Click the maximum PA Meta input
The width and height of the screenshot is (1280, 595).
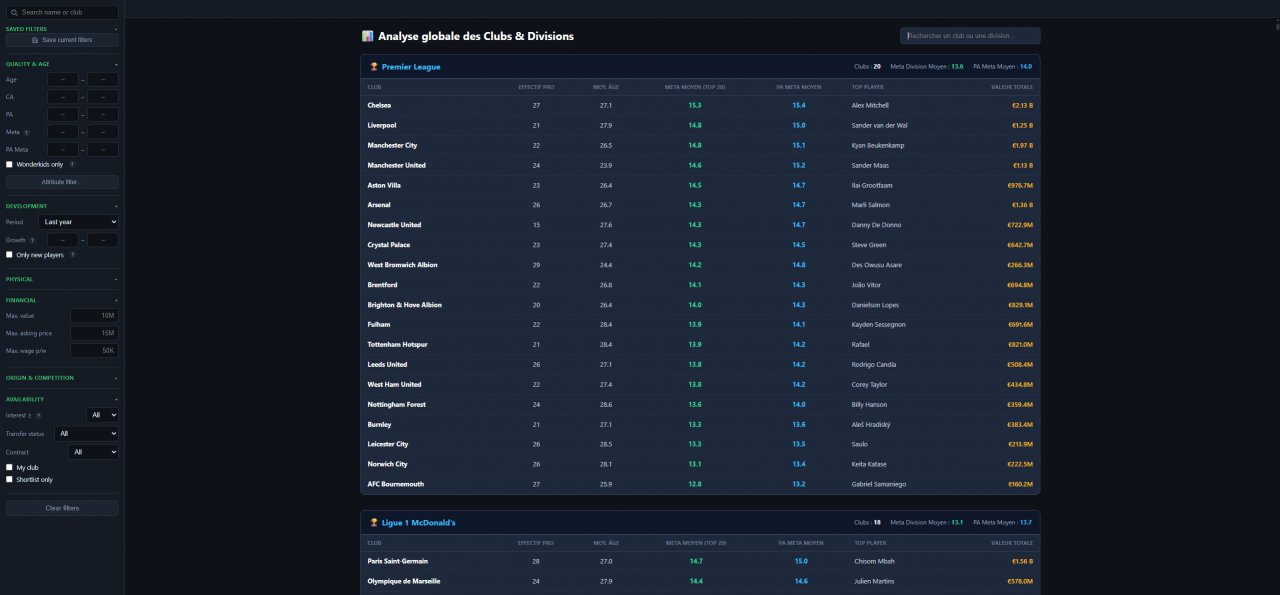[103, 150]
